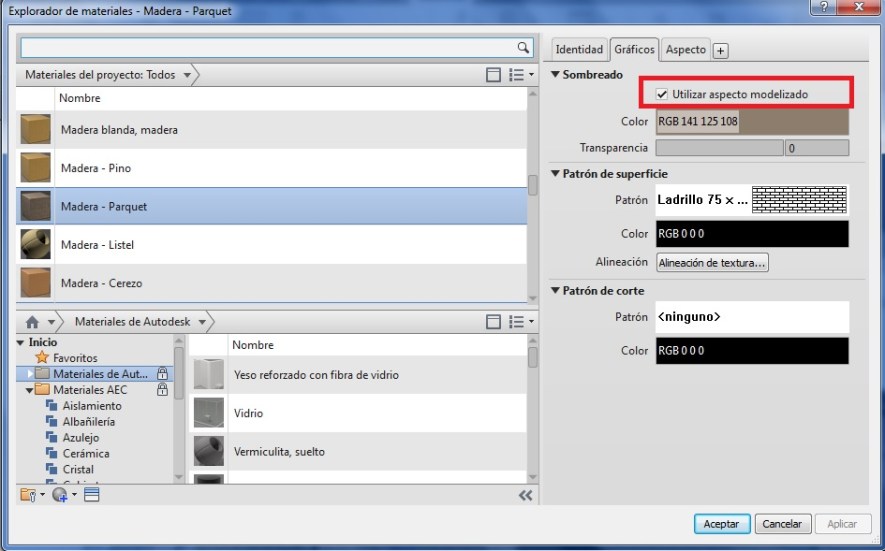Screen dimensions: 885x551
Task: Open the asset browser icon in bottom toolbar
Action: pos(92,495)
